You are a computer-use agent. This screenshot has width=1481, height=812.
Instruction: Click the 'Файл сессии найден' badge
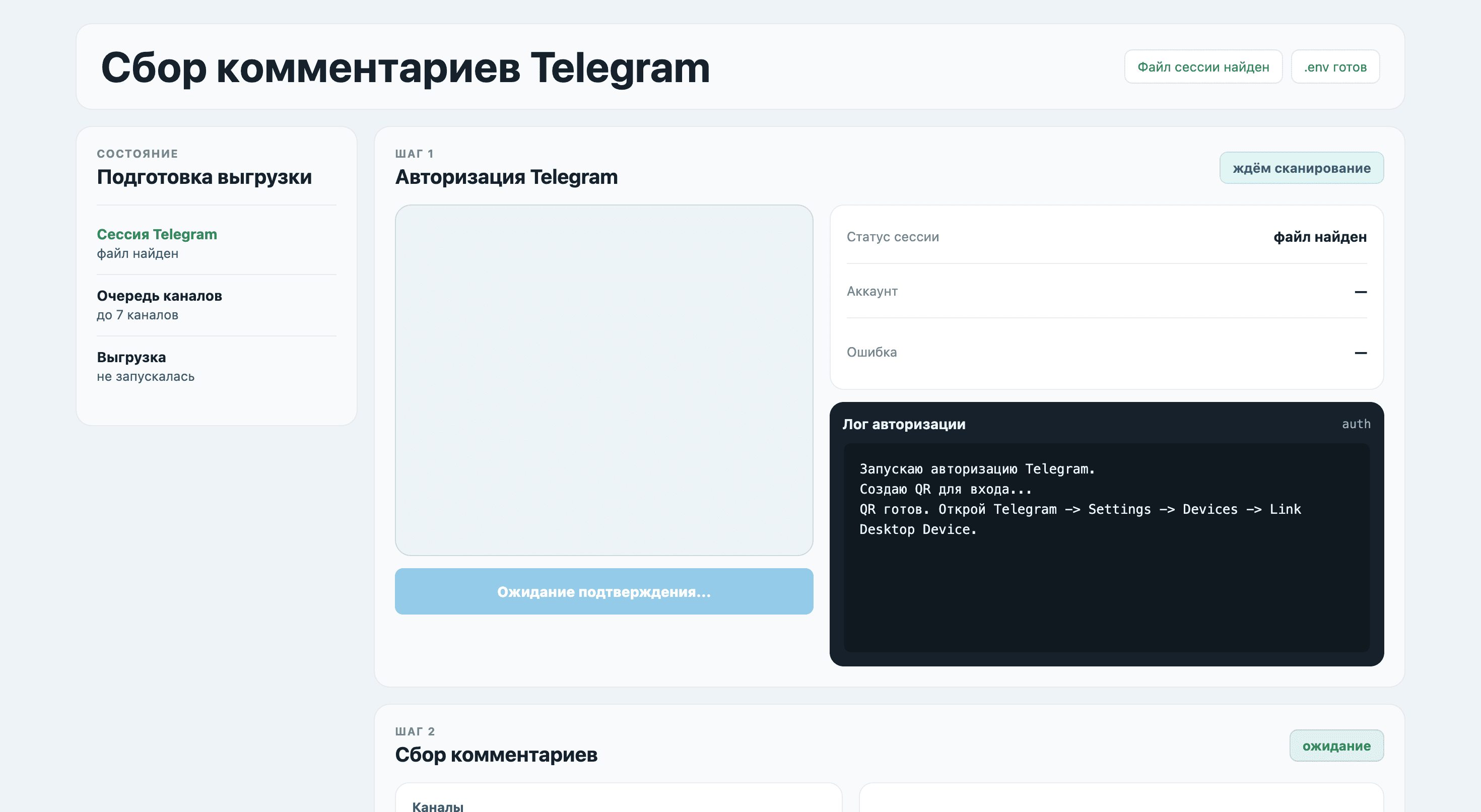point(1203,66)
